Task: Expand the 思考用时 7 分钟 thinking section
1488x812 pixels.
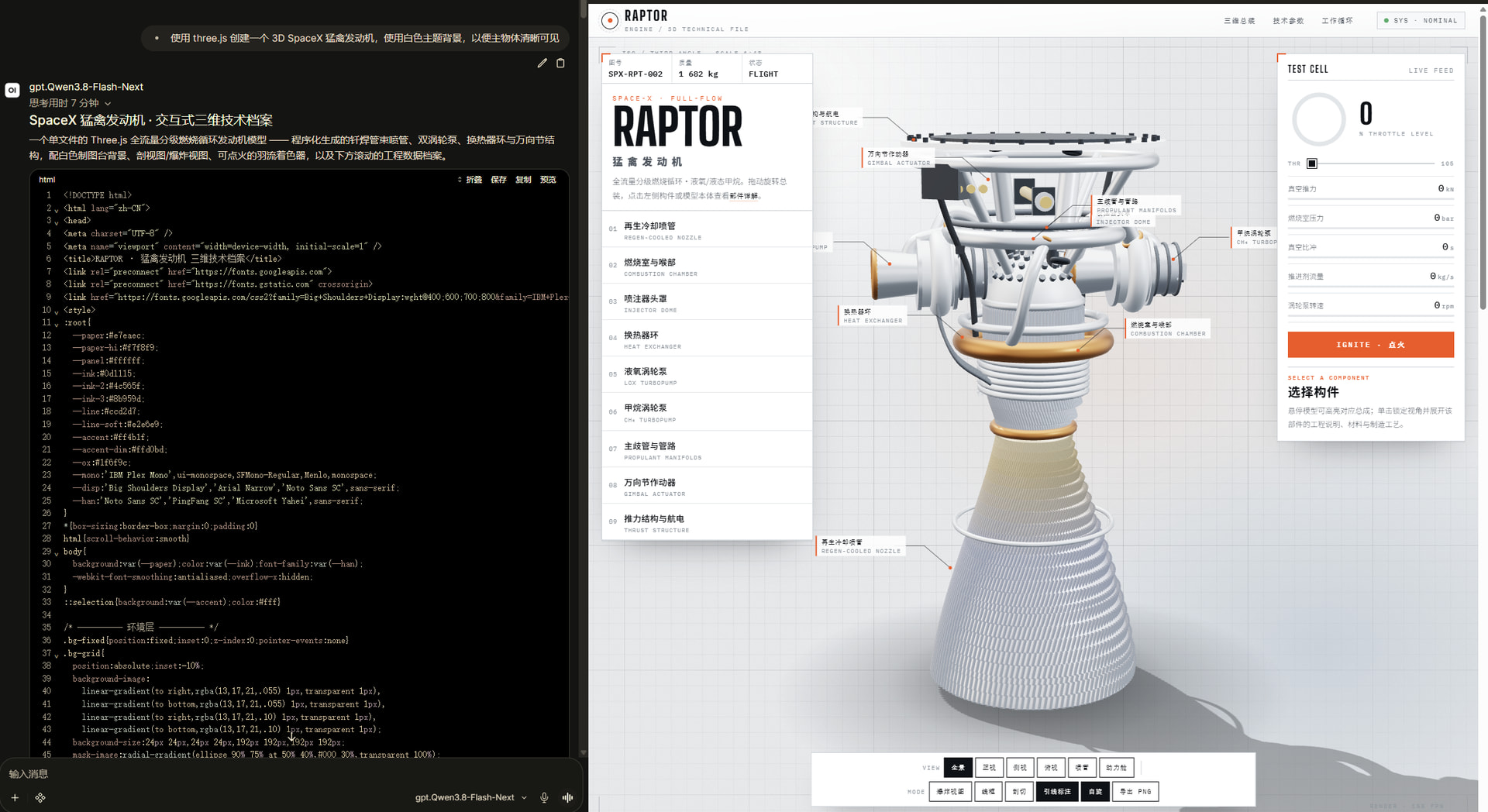Action: coord(70,103)
